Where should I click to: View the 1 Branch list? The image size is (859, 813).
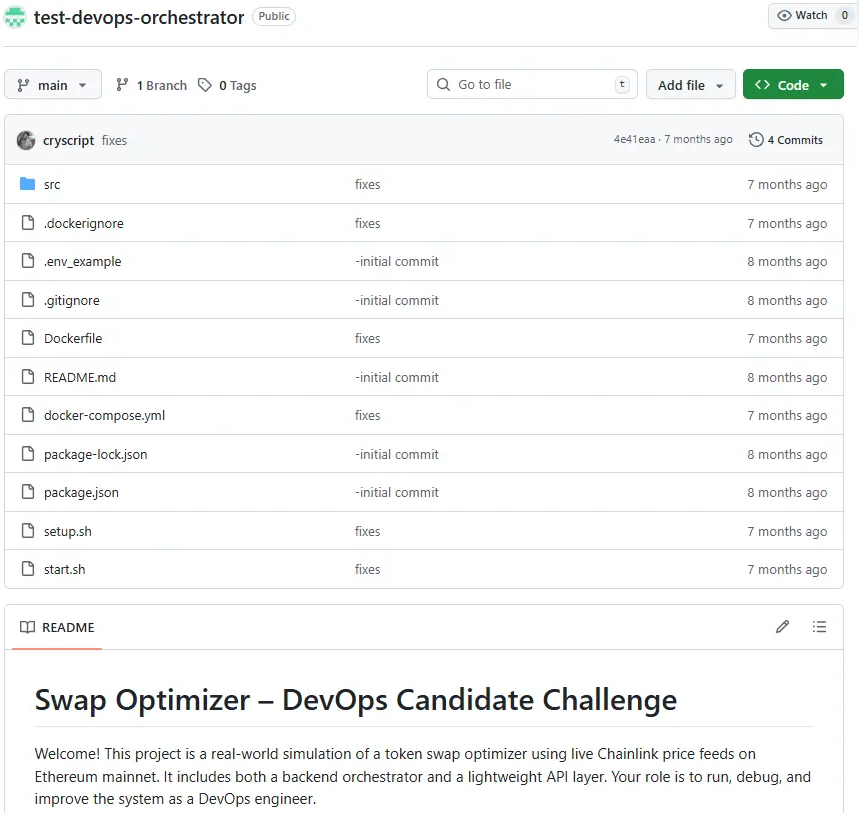pyautogui.click(x=151, y=85)
